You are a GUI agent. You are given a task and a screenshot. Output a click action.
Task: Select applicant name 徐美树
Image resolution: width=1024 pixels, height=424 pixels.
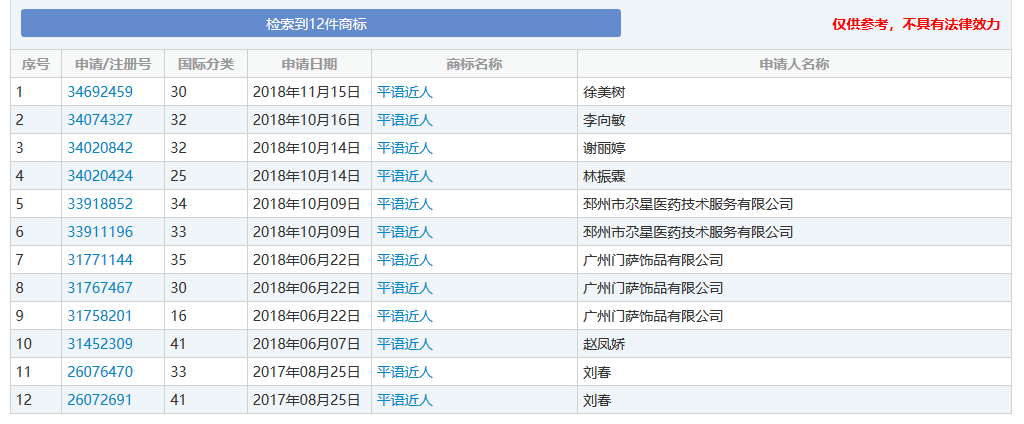coord(604,93)
